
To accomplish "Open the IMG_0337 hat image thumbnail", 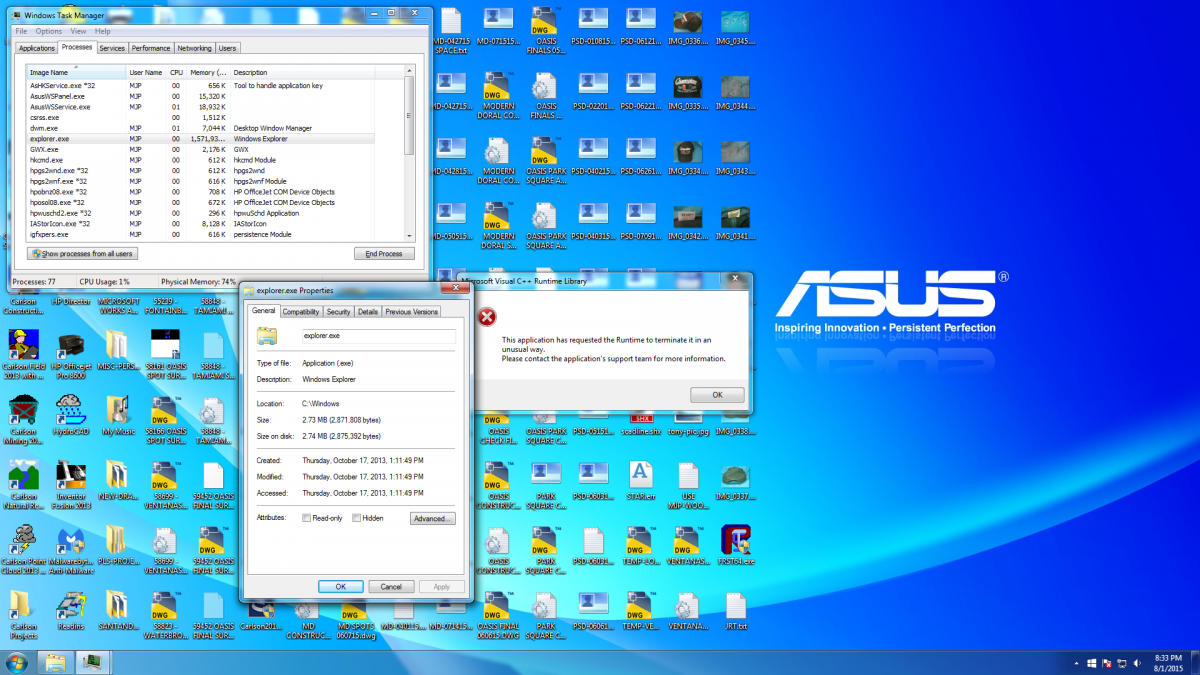I will 736,481.
